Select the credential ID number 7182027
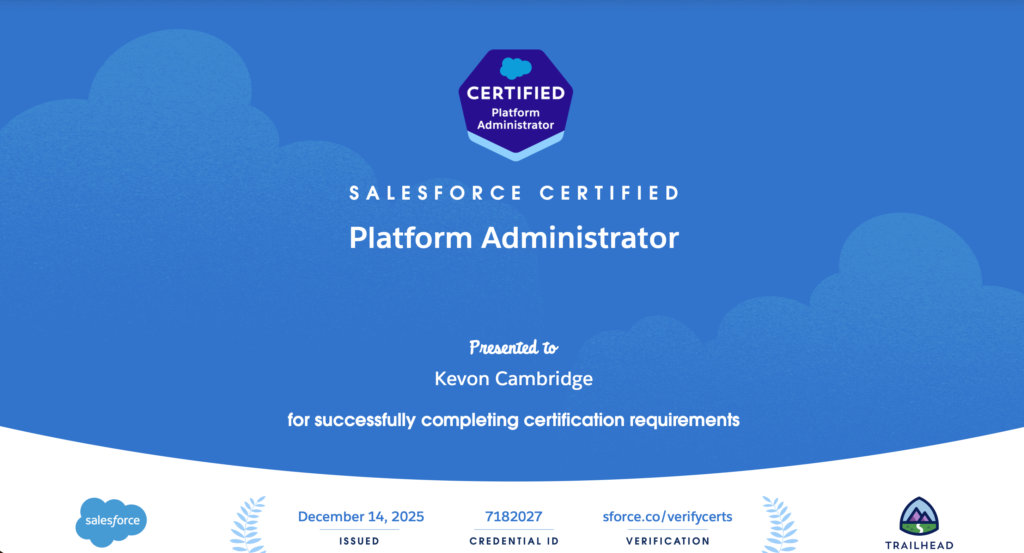This screenshot has height=553, width=1024. click(513, 516)
